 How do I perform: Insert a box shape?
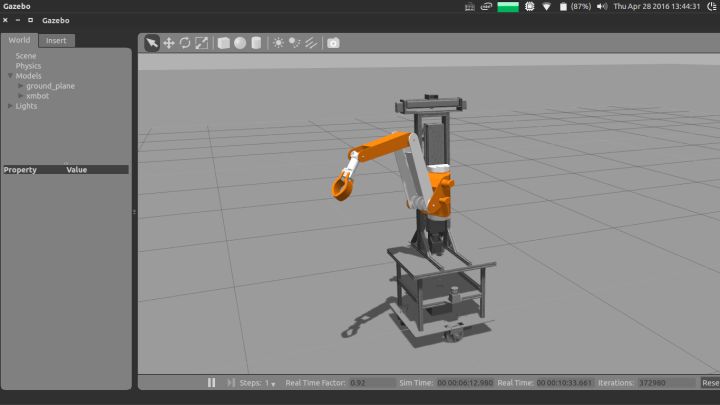[224, 43]
